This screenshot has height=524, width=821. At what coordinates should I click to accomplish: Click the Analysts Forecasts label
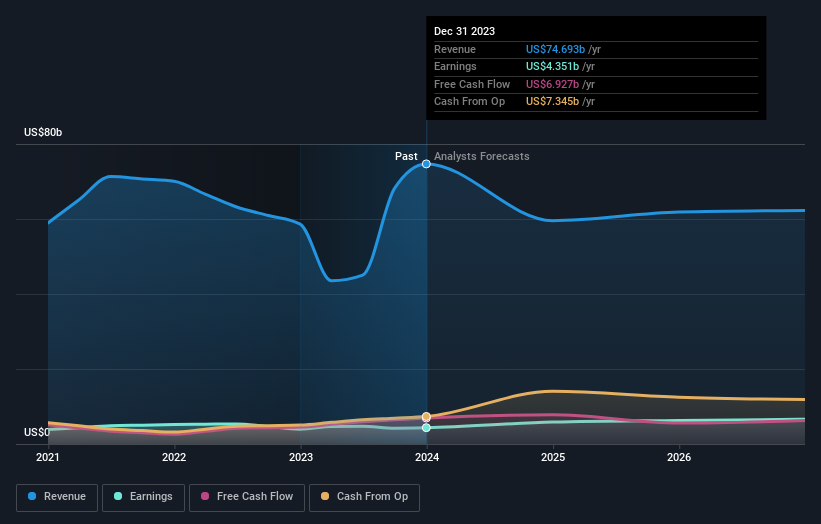[x=482, y=157]
